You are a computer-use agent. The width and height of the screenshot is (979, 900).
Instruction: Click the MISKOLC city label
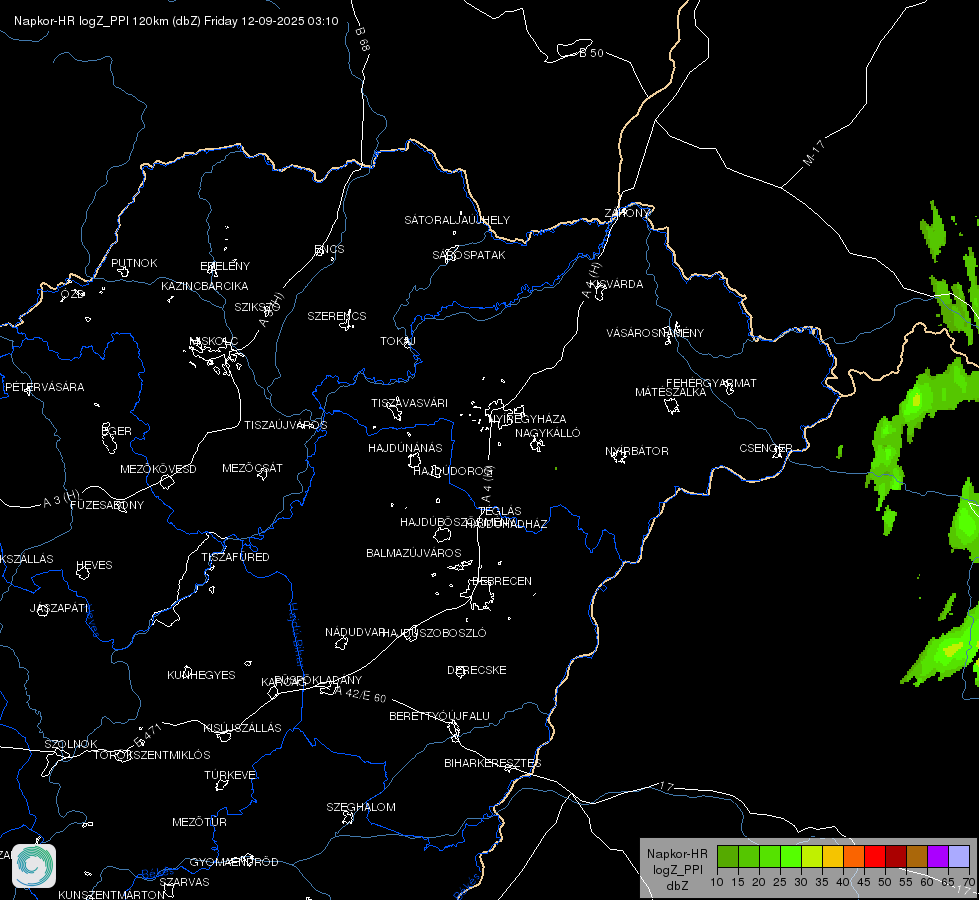213,341
